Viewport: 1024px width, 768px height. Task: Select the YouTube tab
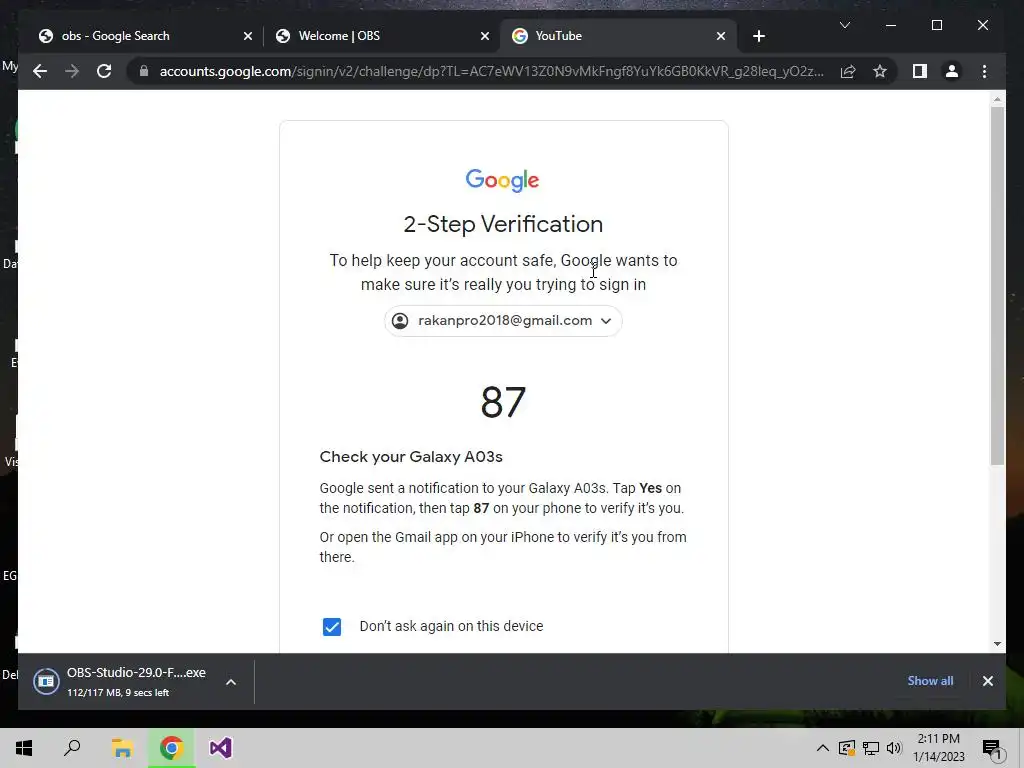coord(618,36)
